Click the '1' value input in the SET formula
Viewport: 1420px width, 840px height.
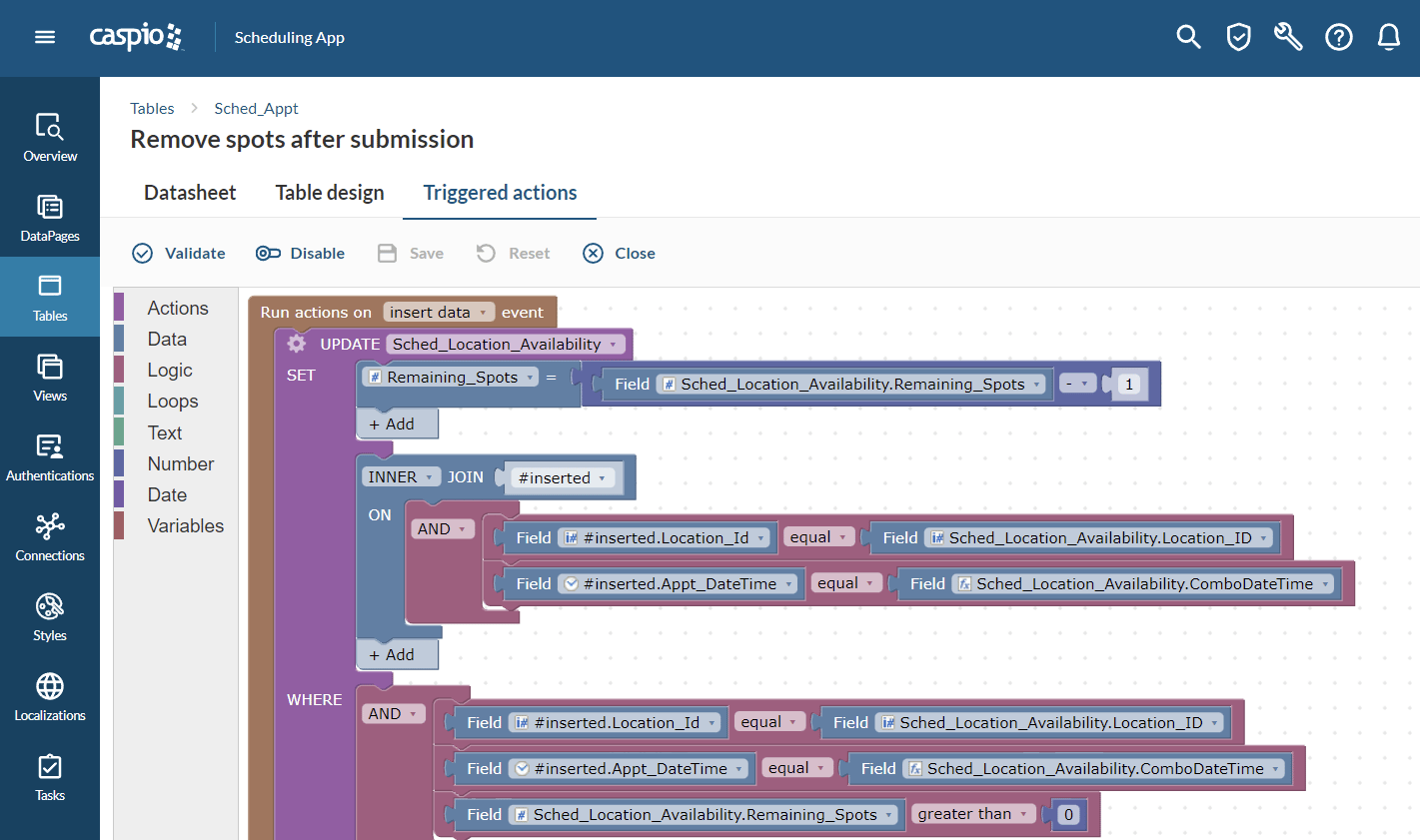(1128, 384)
